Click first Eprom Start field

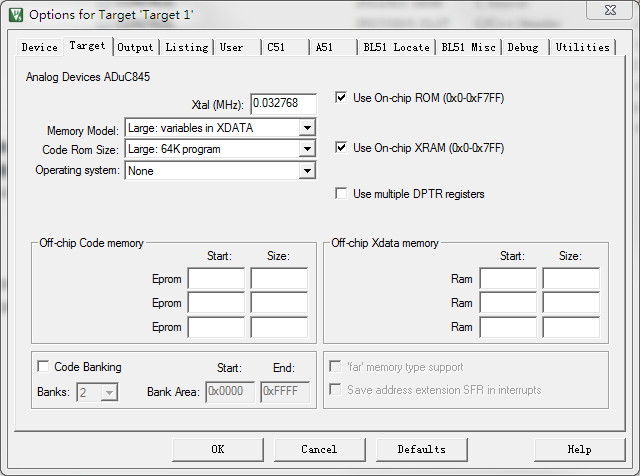216,279
